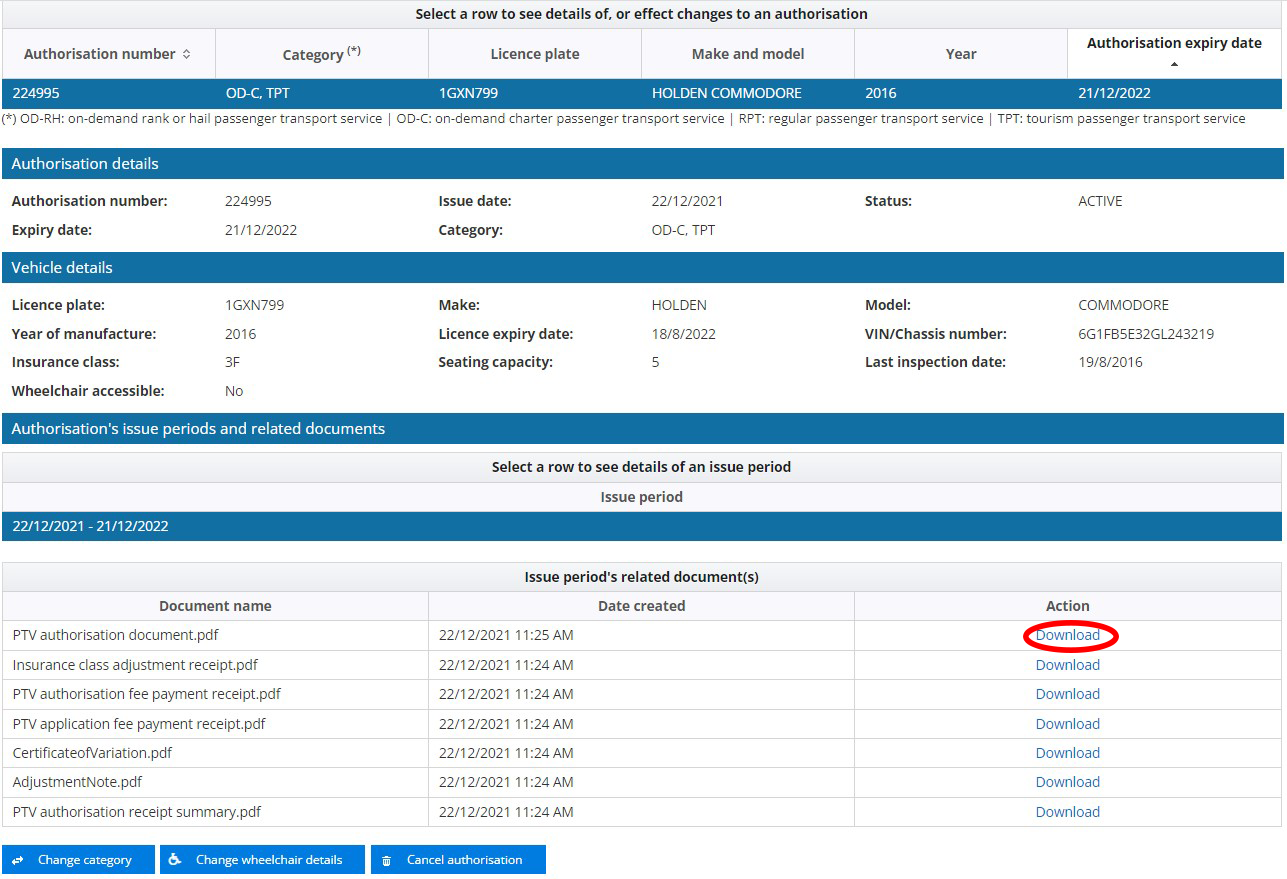Click licence plate 1GXN799 in selected row
Screen dimensions: 1287x879
click(x=468, y=93)
